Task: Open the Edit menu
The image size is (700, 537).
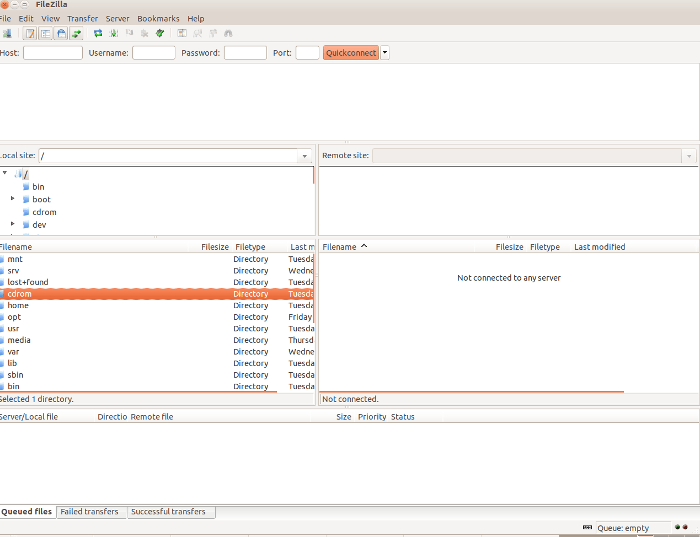Action: pyautogui.click(x=26, y=18)
